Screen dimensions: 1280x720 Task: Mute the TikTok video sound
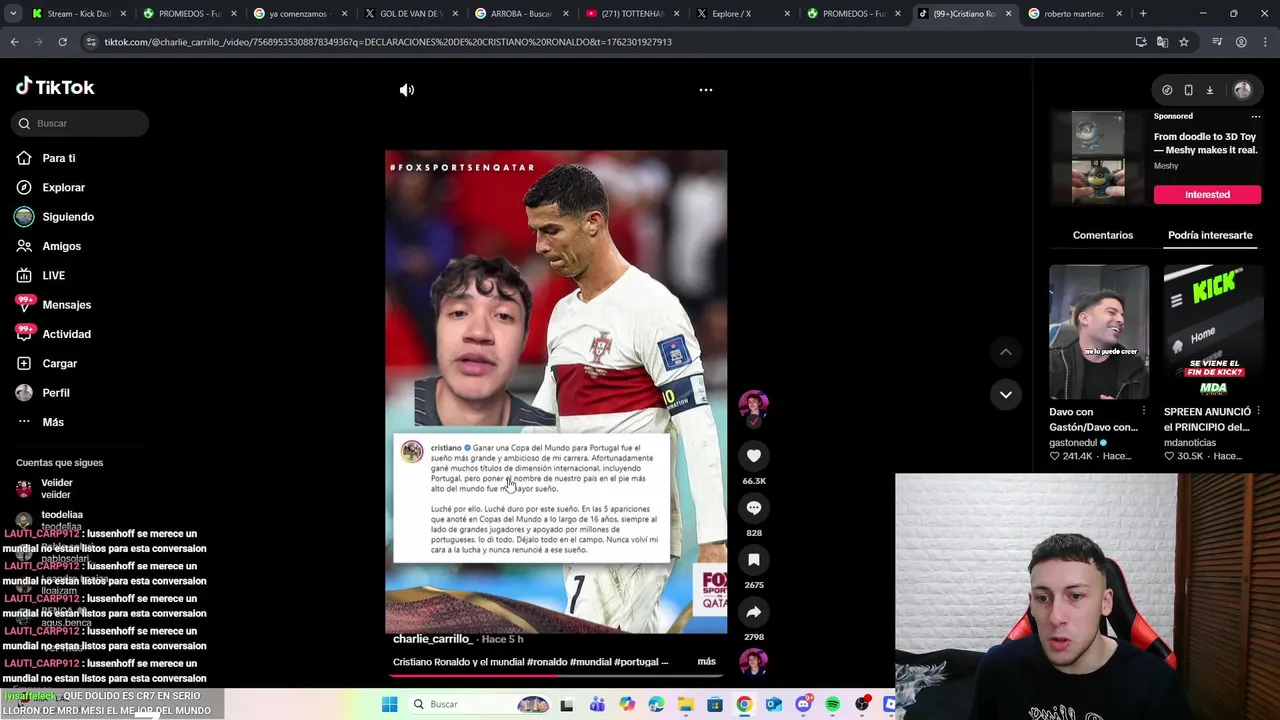407,90
